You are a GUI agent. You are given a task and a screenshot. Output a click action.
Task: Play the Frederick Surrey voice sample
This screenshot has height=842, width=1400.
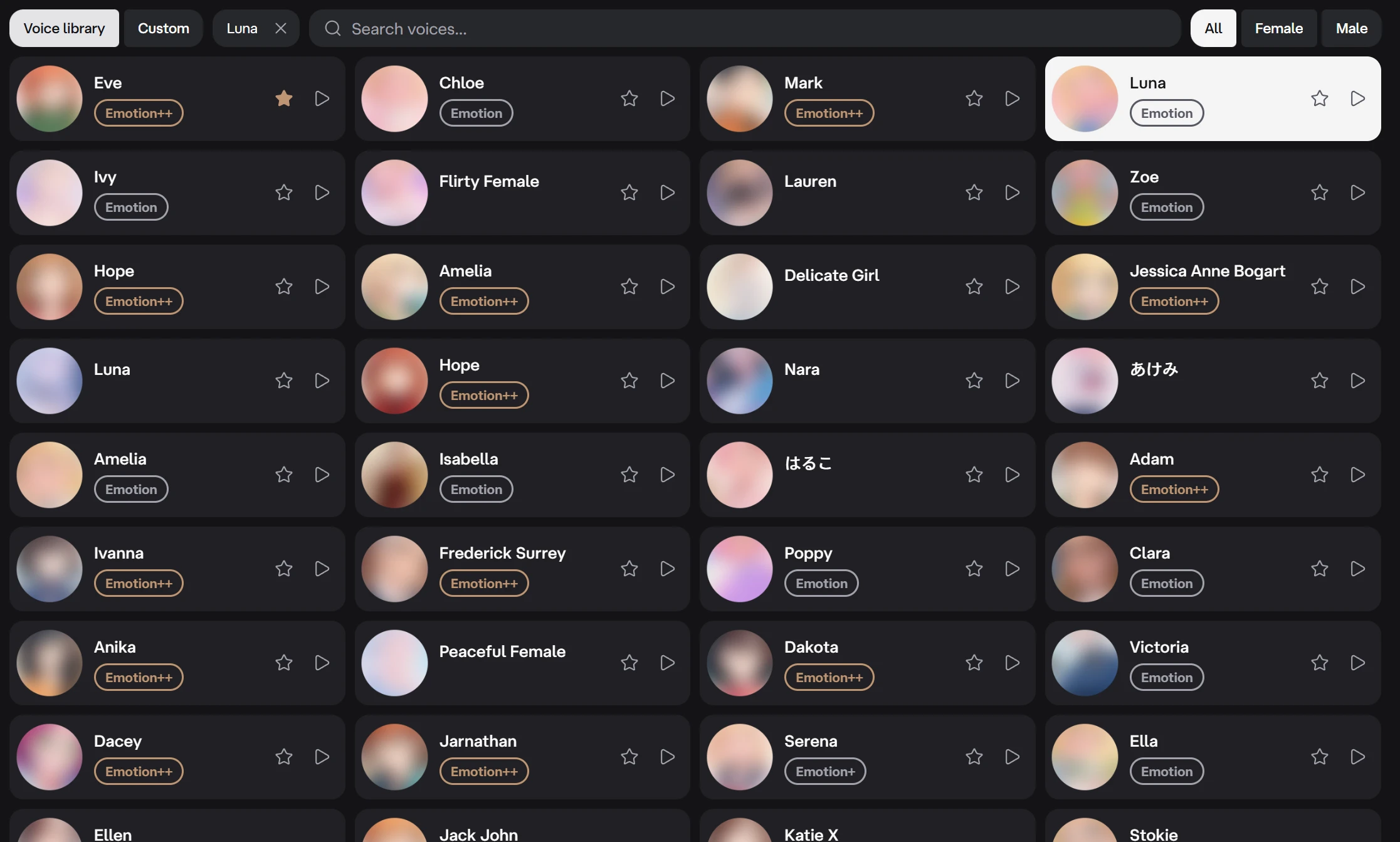(668, 569)
